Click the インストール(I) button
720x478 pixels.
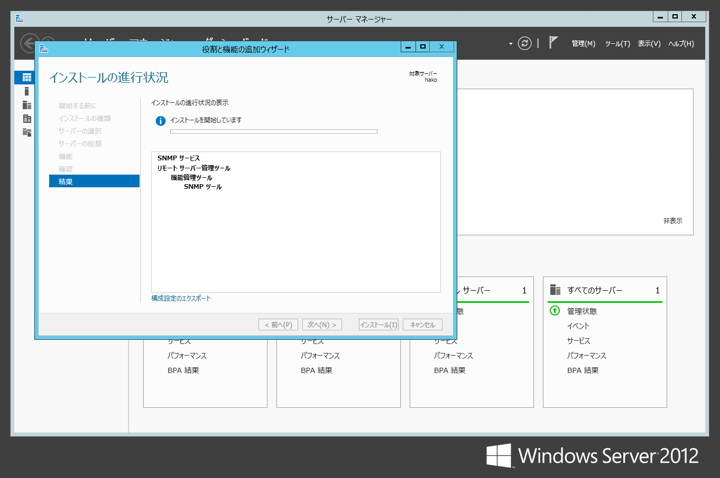pyautogui.click(x=378, y=325)
